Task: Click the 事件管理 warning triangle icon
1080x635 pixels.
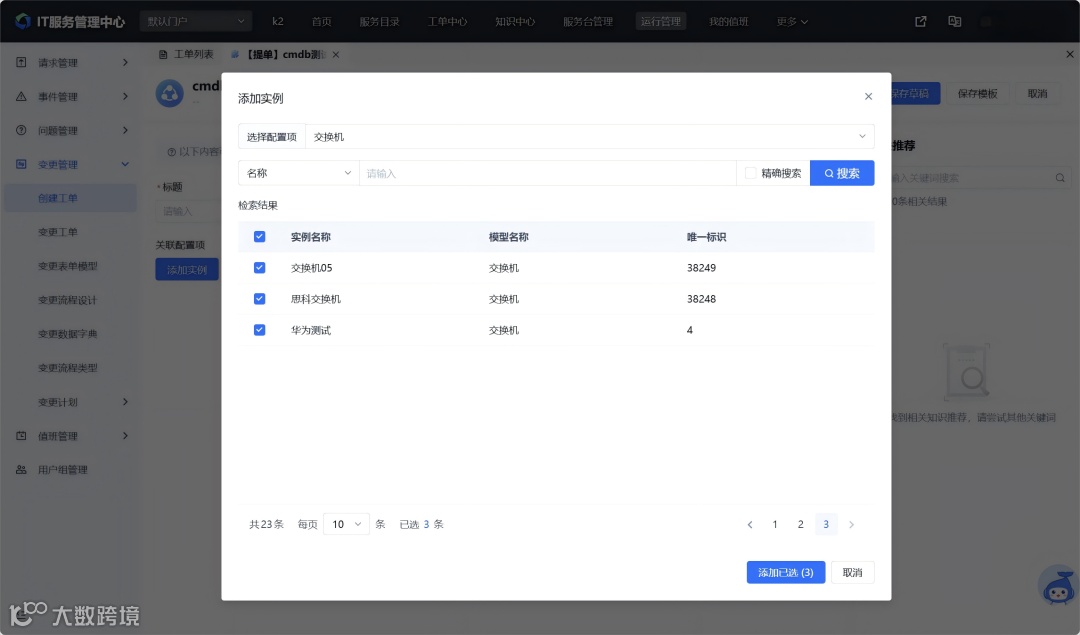Action: click(x=21, y=96)
